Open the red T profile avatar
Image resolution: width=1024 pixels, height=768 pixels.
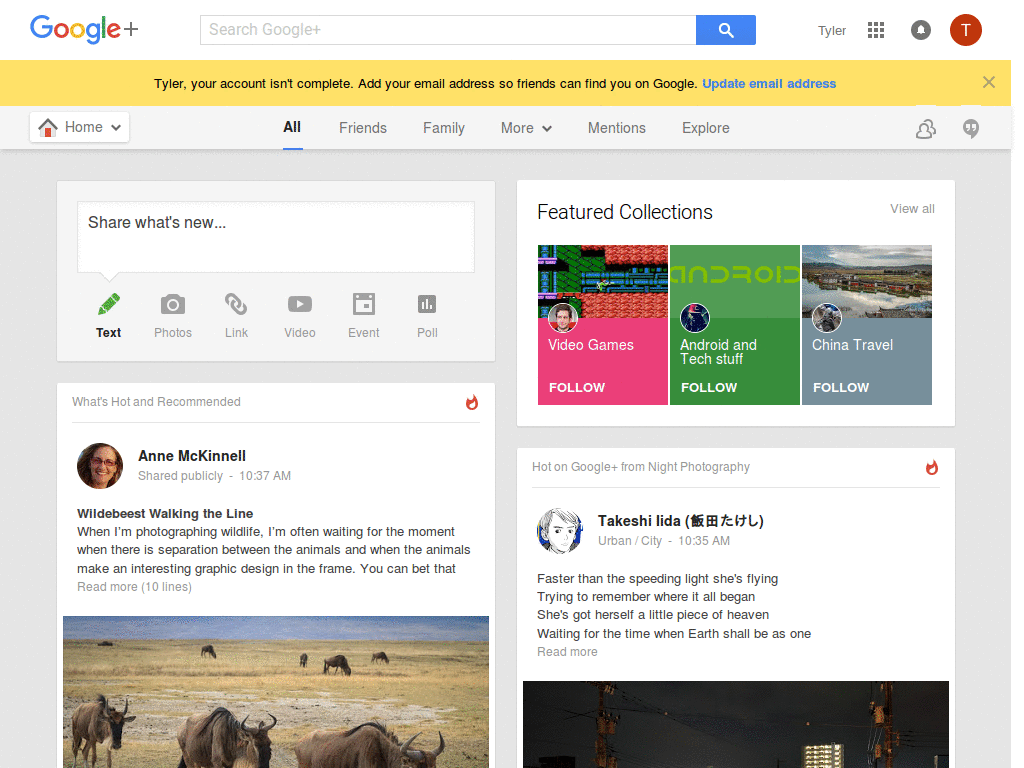click(965, 30)
